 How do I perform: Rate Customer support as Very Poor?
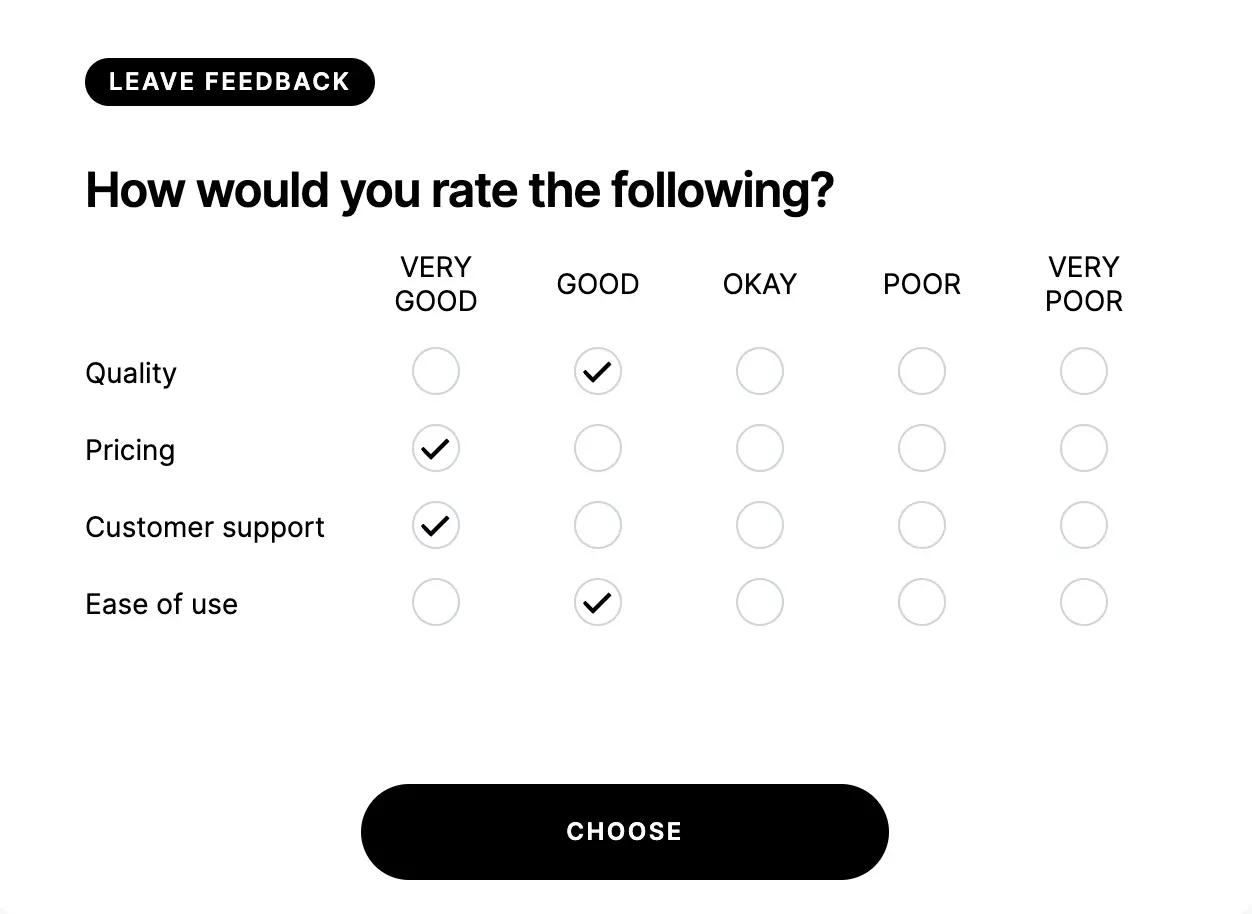(1084, 525)
